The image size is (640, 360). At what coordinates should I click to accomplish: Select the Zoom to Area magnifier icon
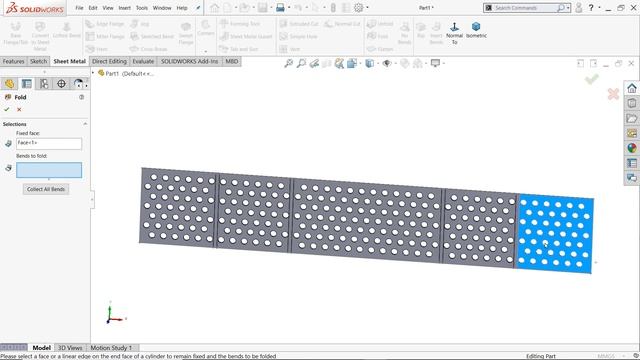tap(301, 63)
